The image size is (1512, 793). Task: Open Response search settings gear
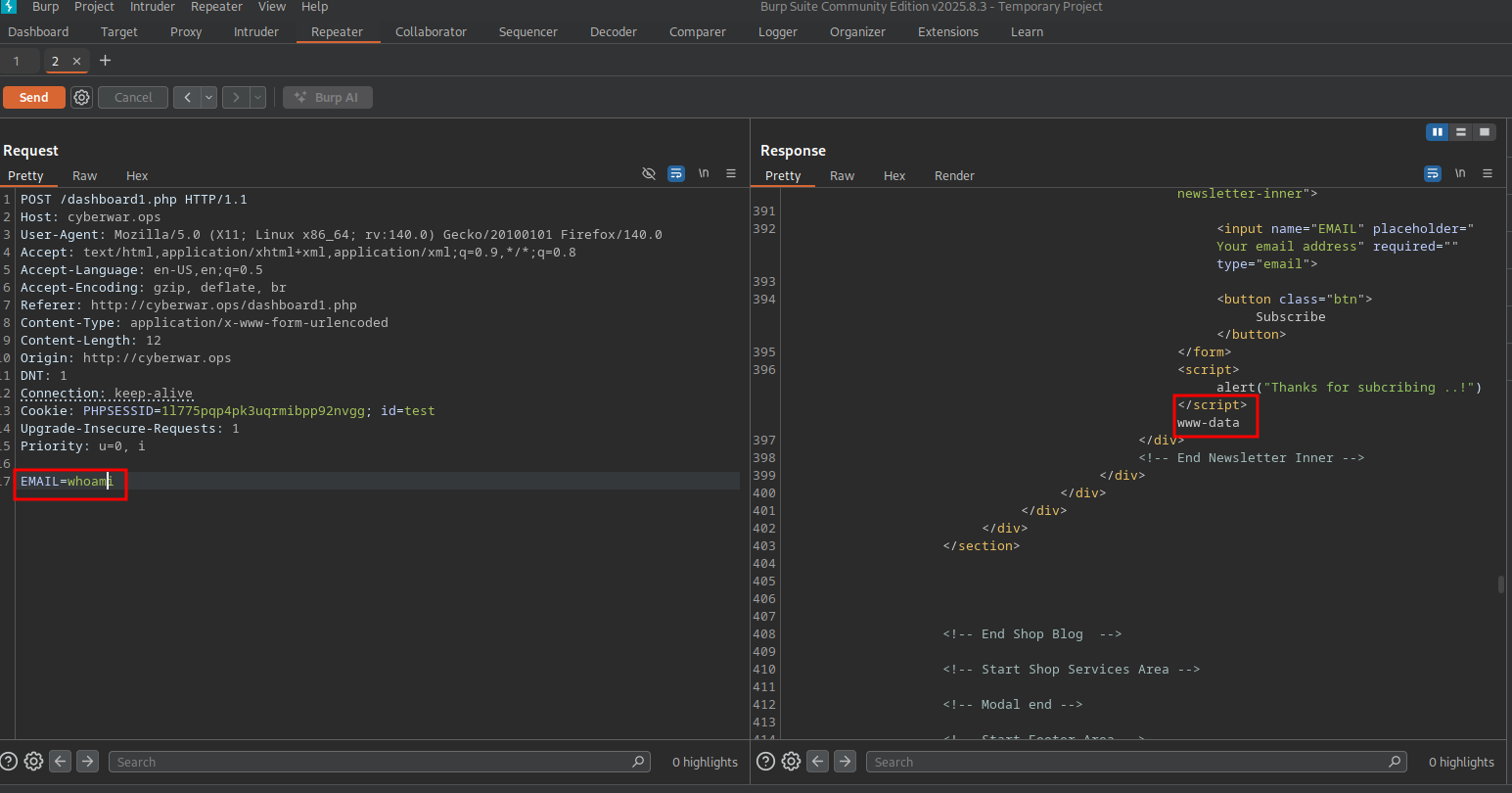point(791,762)
